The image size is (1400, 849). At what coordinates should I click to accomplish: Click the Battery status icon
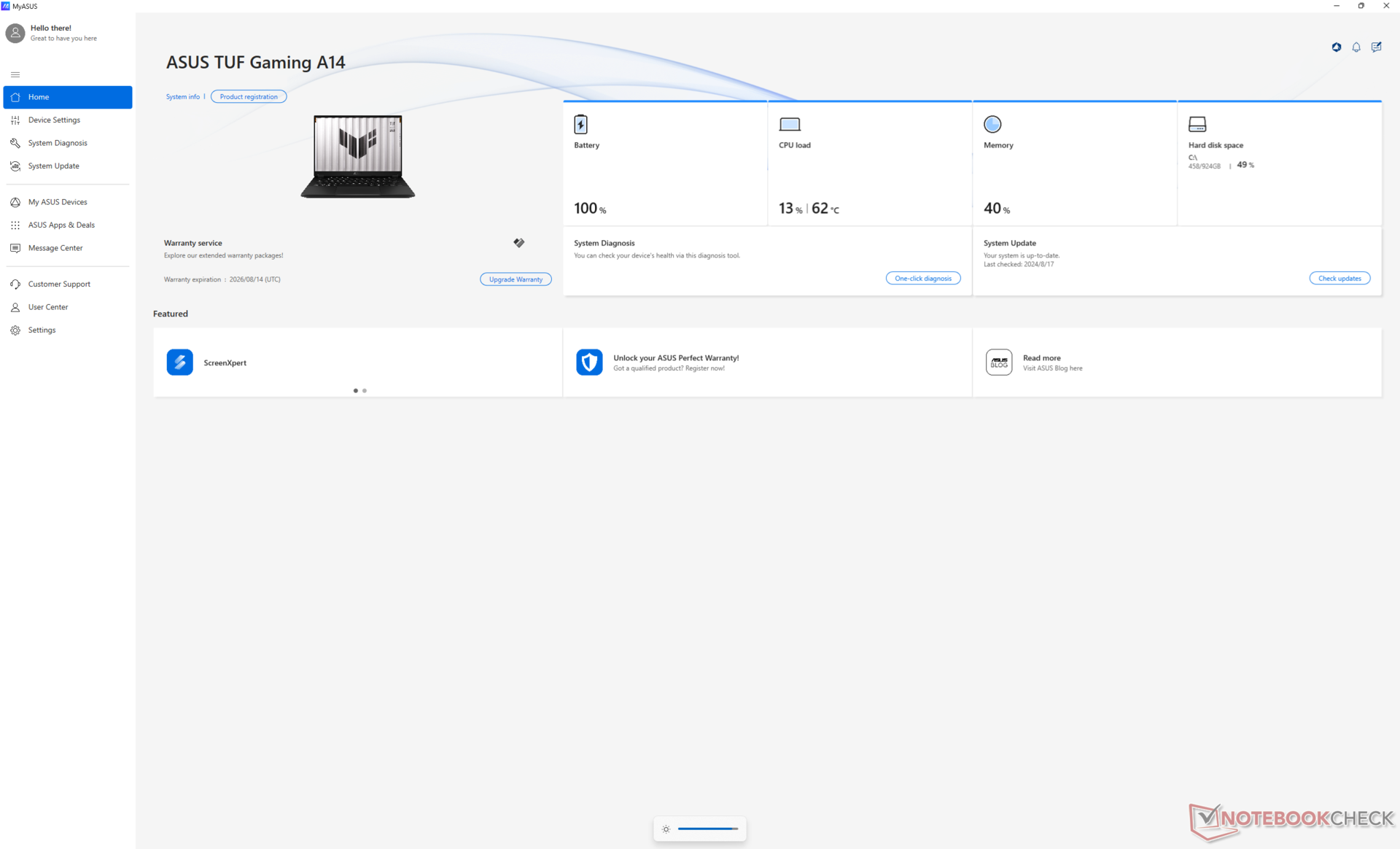(x=580, y=125)
